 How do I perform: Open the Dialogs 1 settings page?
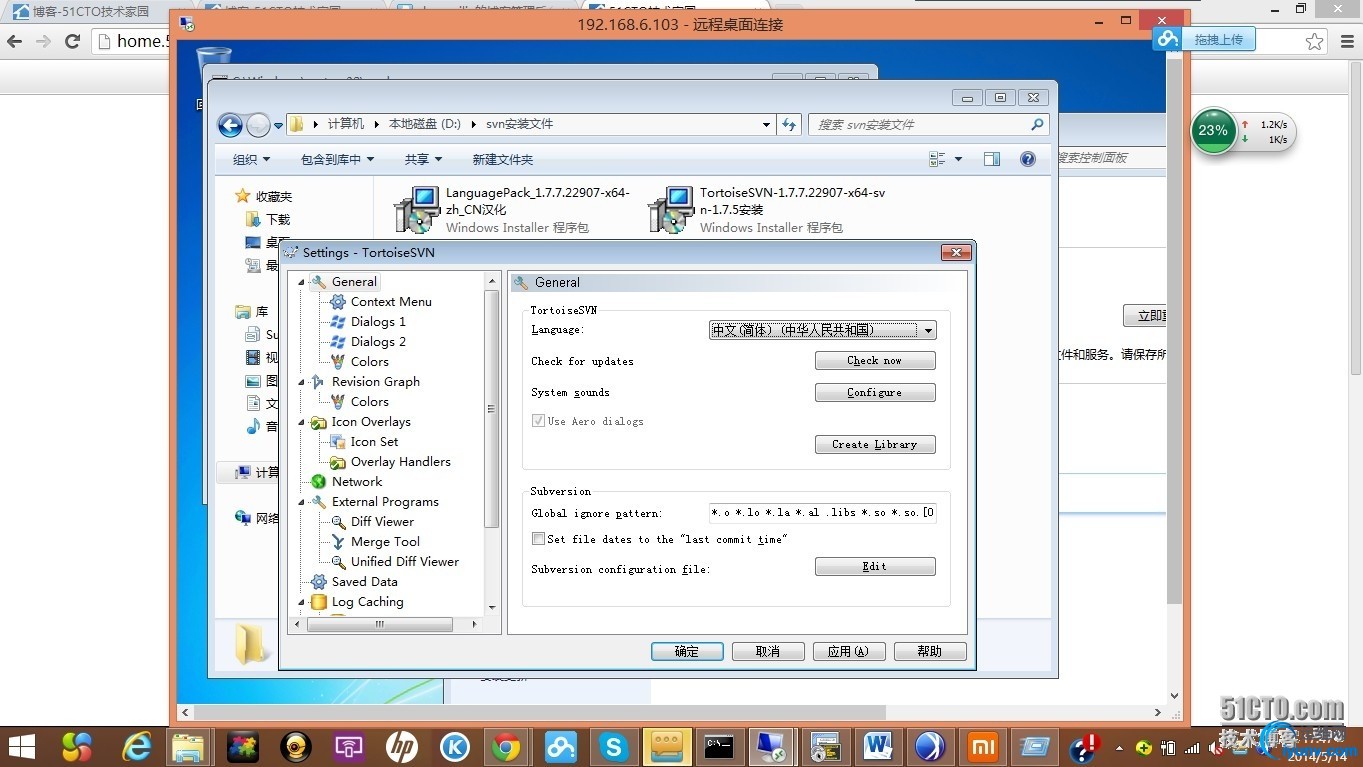tap(378, 322)
